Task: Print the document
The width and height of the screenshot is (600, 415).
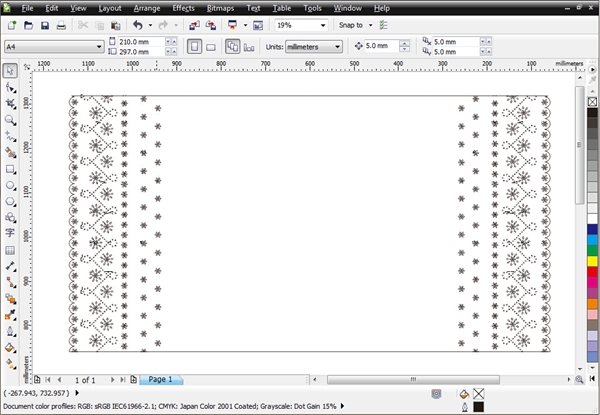Action: click(61, 25)
